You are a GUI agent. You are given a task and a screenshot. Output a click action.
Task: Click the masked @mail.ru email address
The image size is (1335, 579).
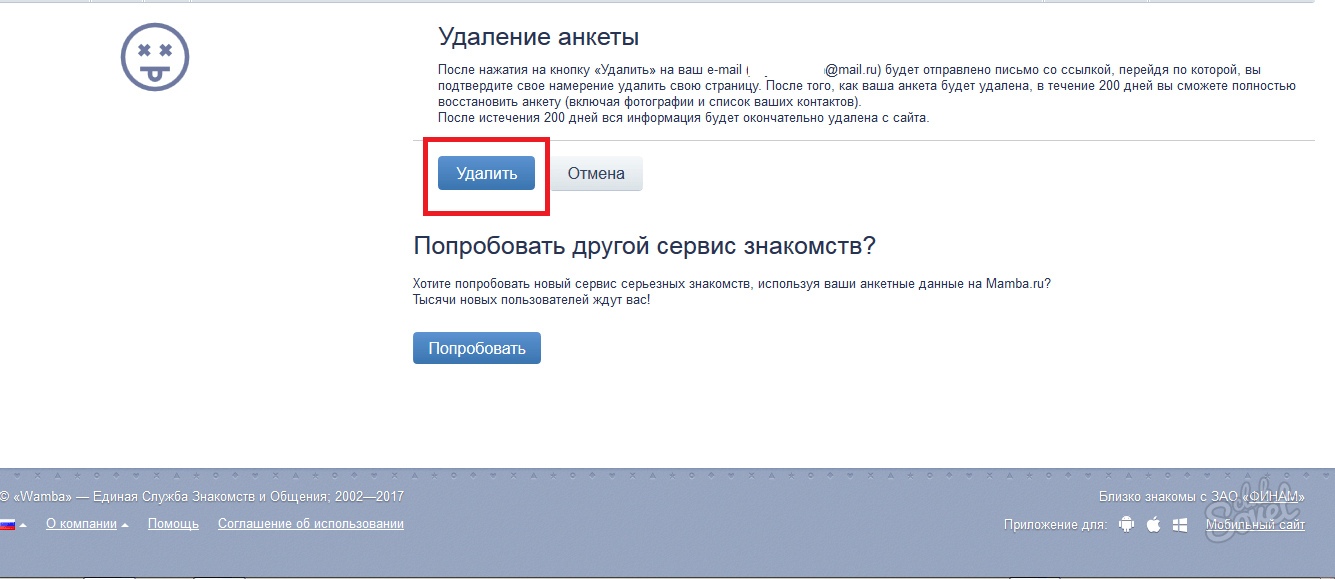tap(813, 70)
